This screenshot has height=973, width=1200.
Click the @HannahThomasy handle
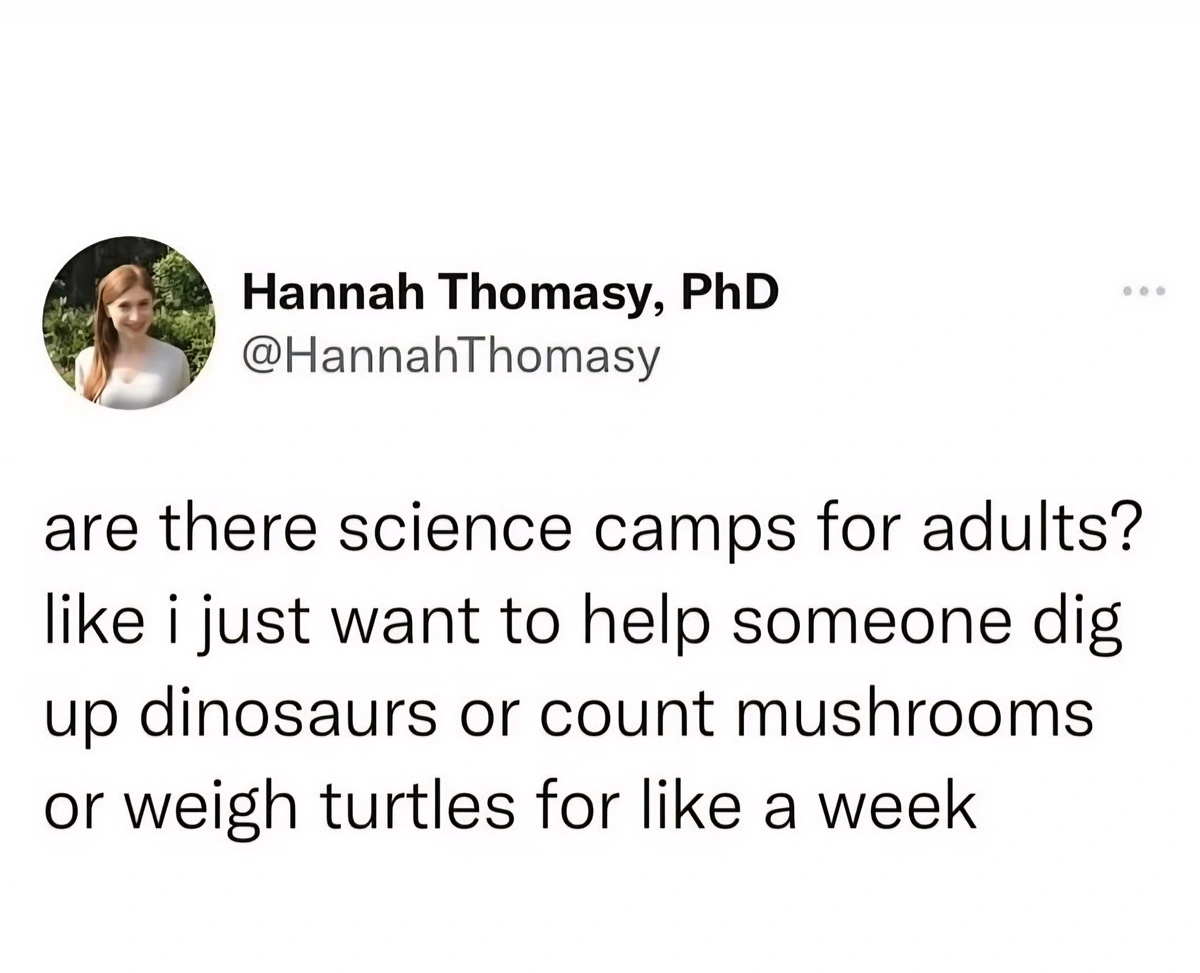pyautogui.click(x=452, y=355)
